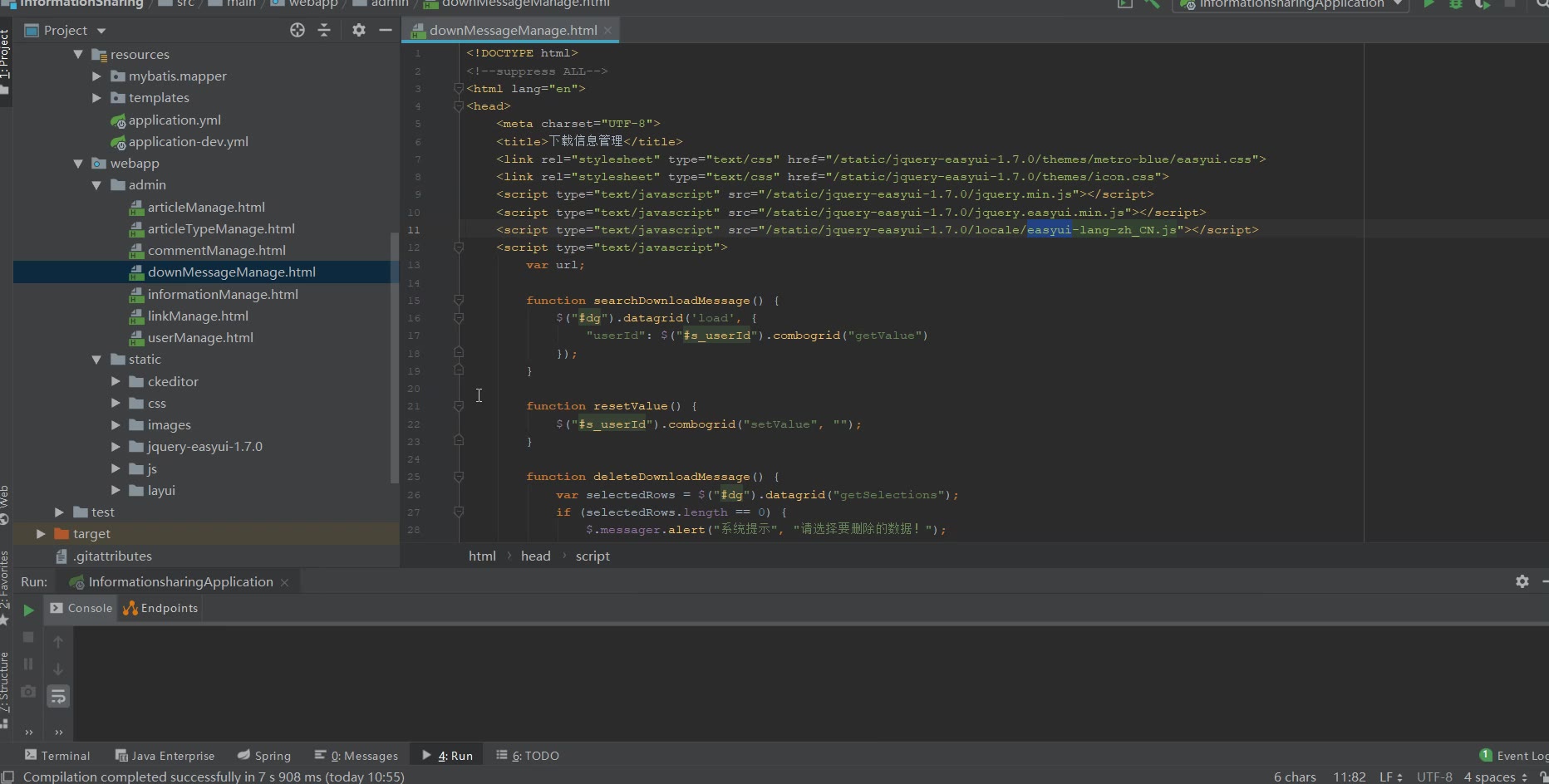Click the camera dump threads icon

click(28, 691)
